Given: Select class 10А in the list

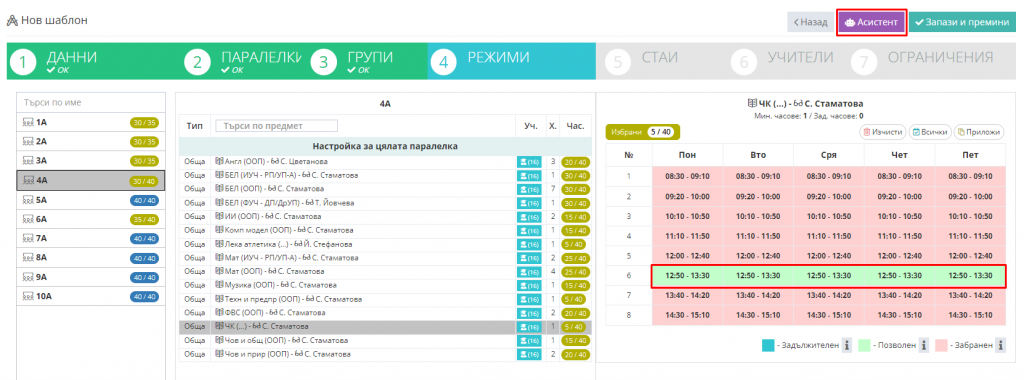Looking at the screenshot, I should point(91,296).
